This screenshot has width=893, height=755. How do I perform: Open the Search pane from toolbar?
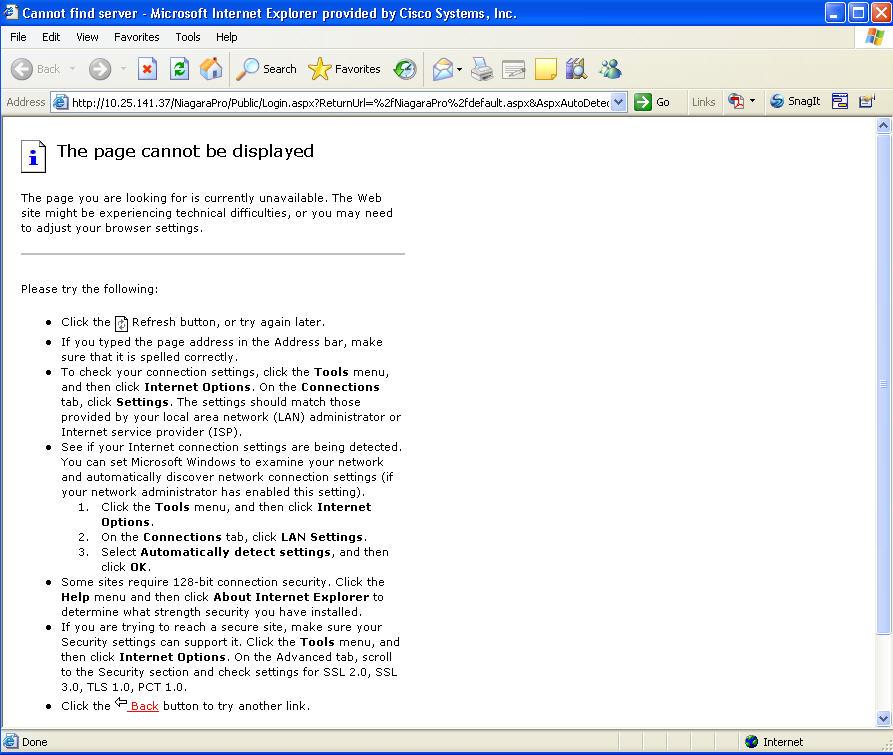266,69
